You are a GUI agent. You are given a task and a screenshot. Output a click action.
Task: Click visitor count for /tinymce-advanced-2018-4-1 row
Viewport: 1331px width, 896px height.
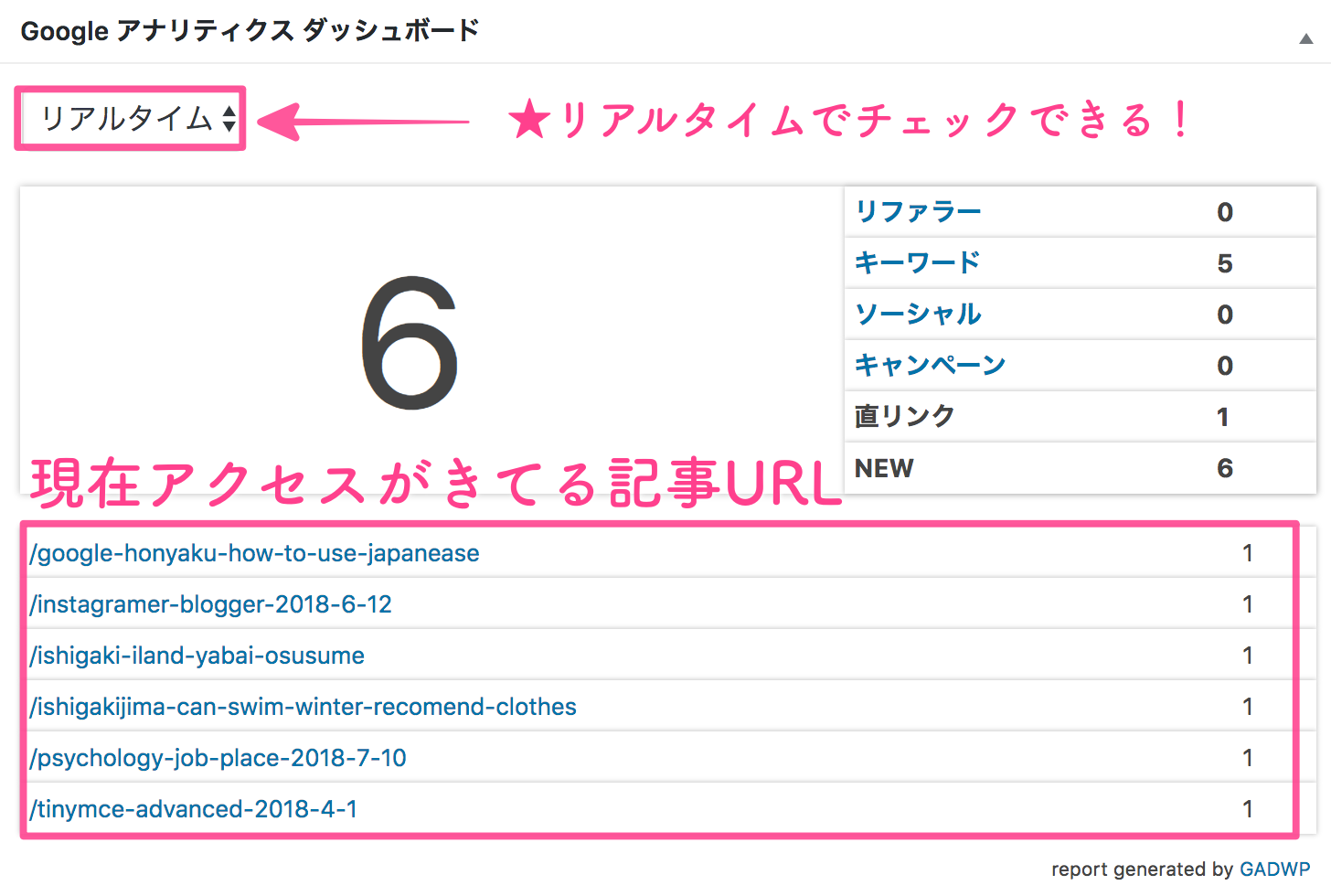(1248, 809)
